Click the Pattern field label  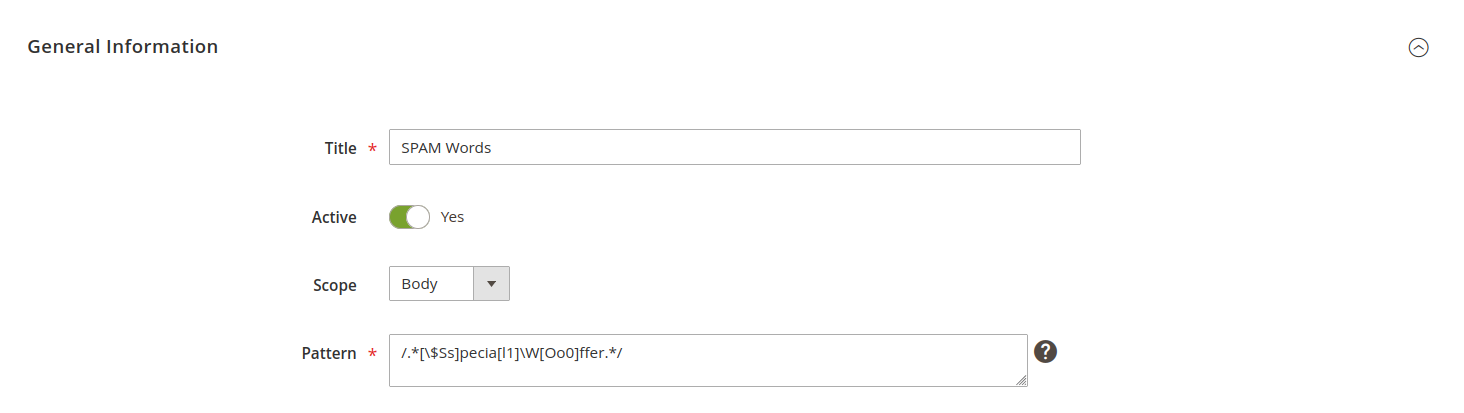tap(329, 353)
